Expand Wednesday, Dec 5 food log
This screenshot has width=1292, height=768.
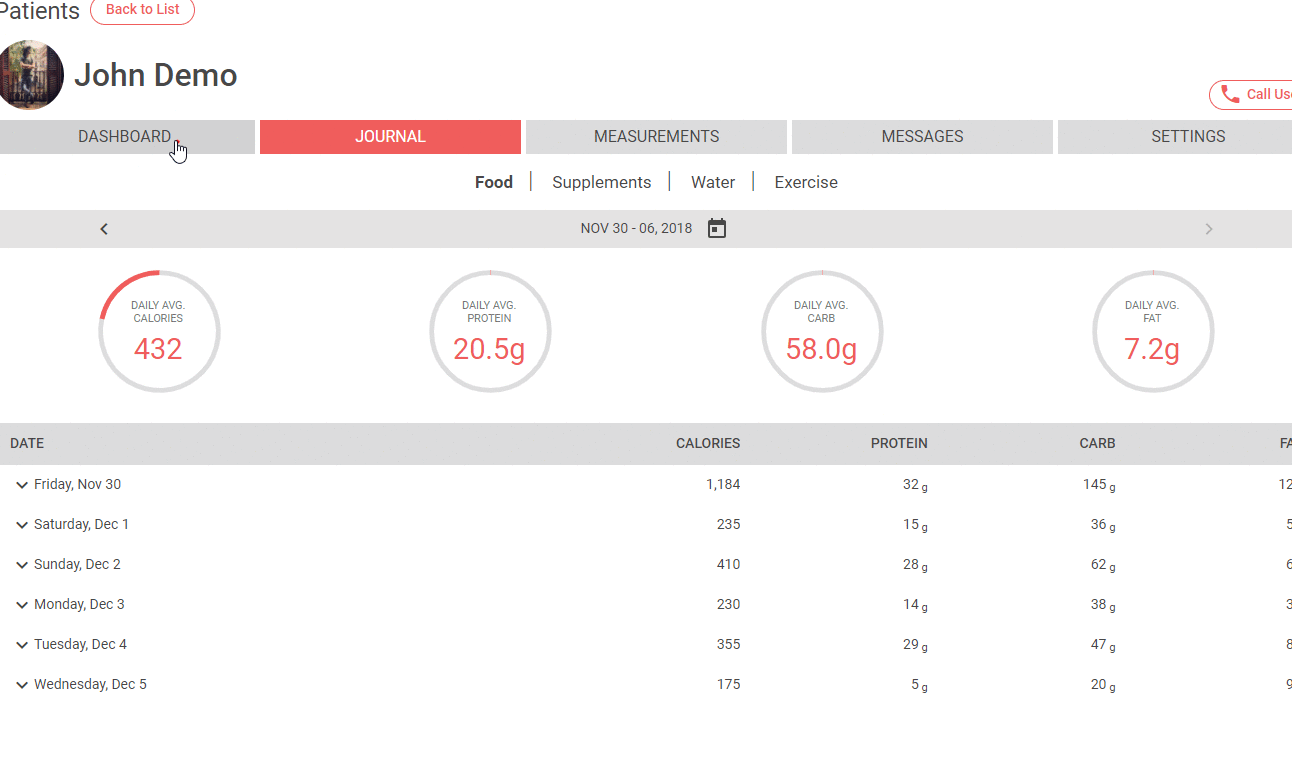[x=22, y=685]
